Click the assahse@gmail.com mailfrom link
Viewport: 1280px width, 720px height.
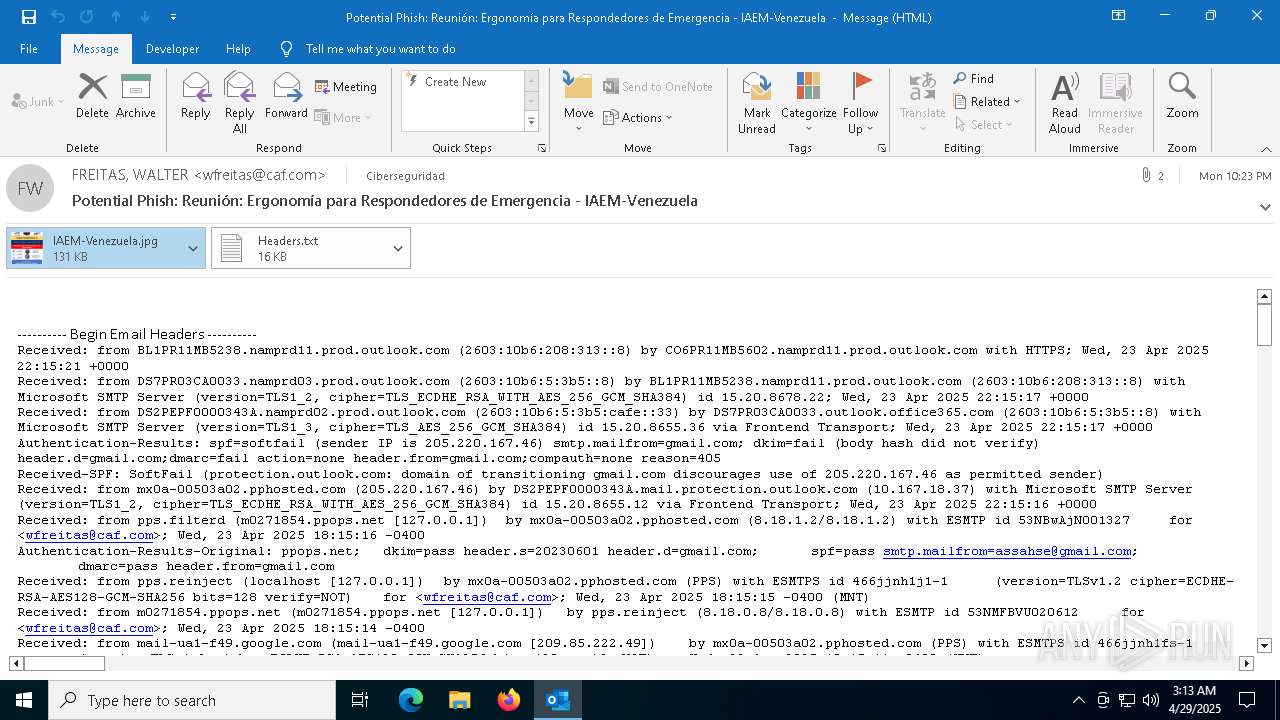1007,551
